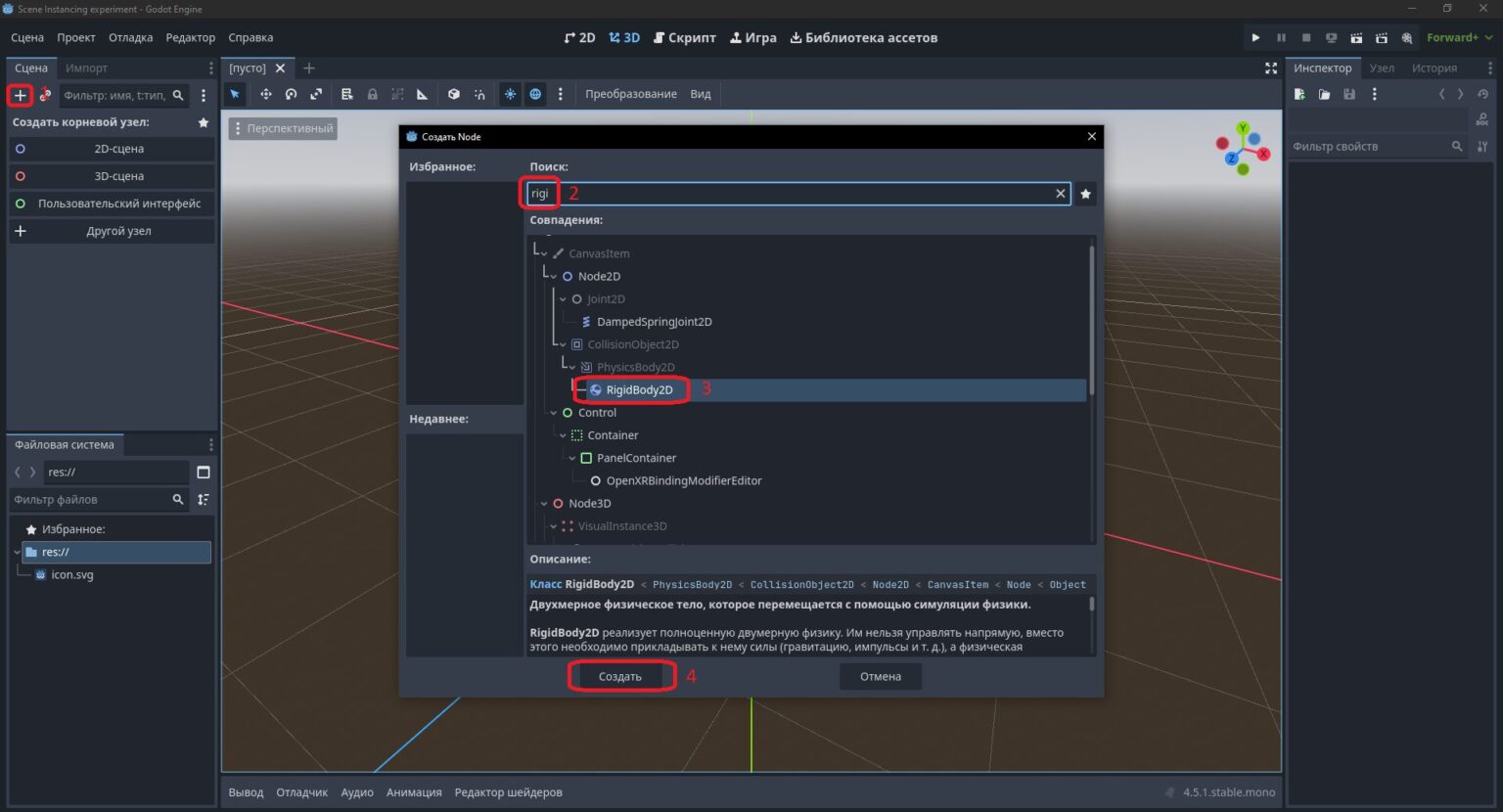This screenshot has height=812, width=1503.
Task: Open Inspector extra resource options dots
Action: point(1375,94)
